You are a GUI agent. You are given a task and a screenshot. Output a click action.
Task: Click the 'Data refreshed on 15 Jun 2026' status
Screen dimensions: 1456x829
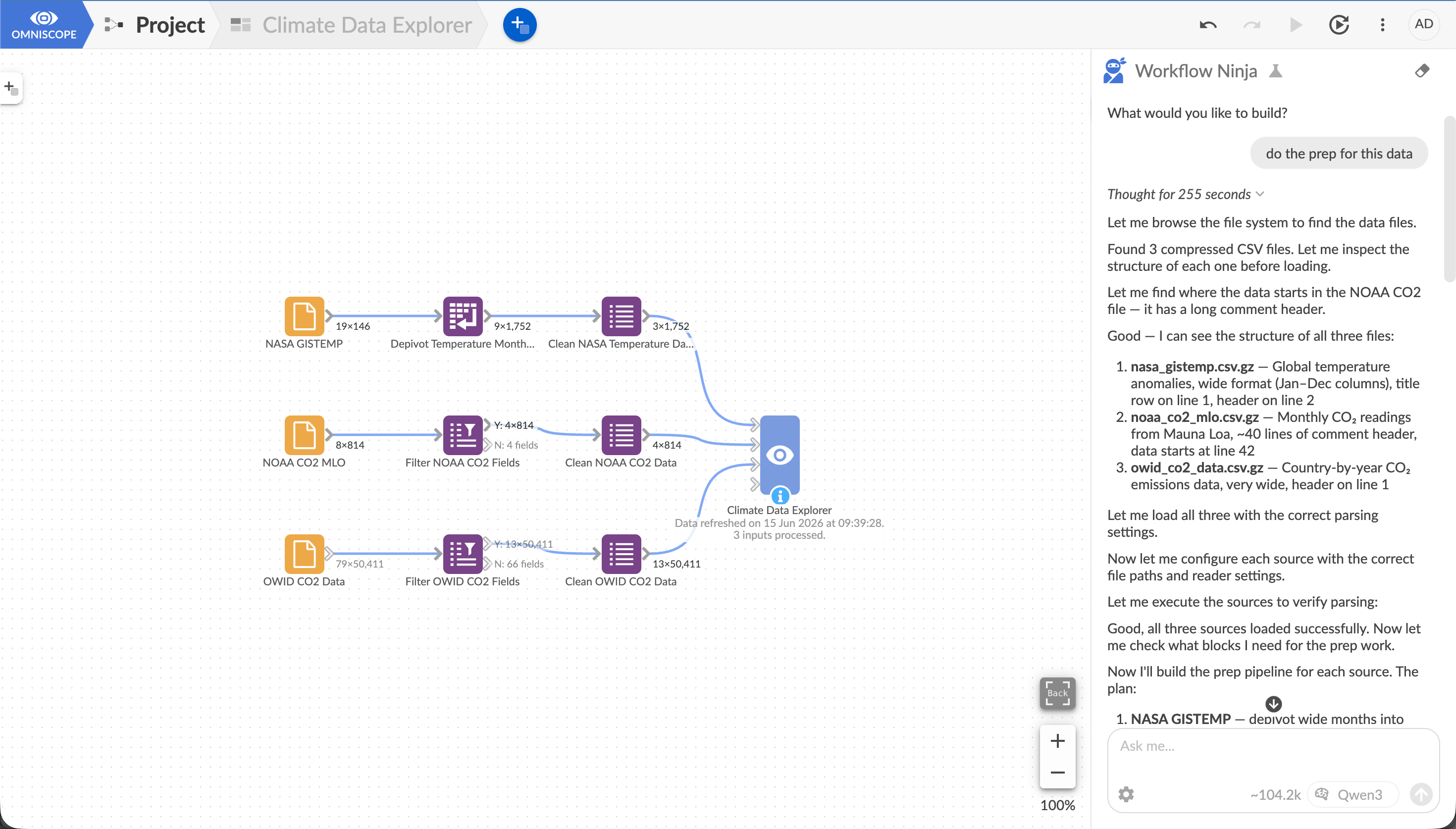(x=779, y=523)
